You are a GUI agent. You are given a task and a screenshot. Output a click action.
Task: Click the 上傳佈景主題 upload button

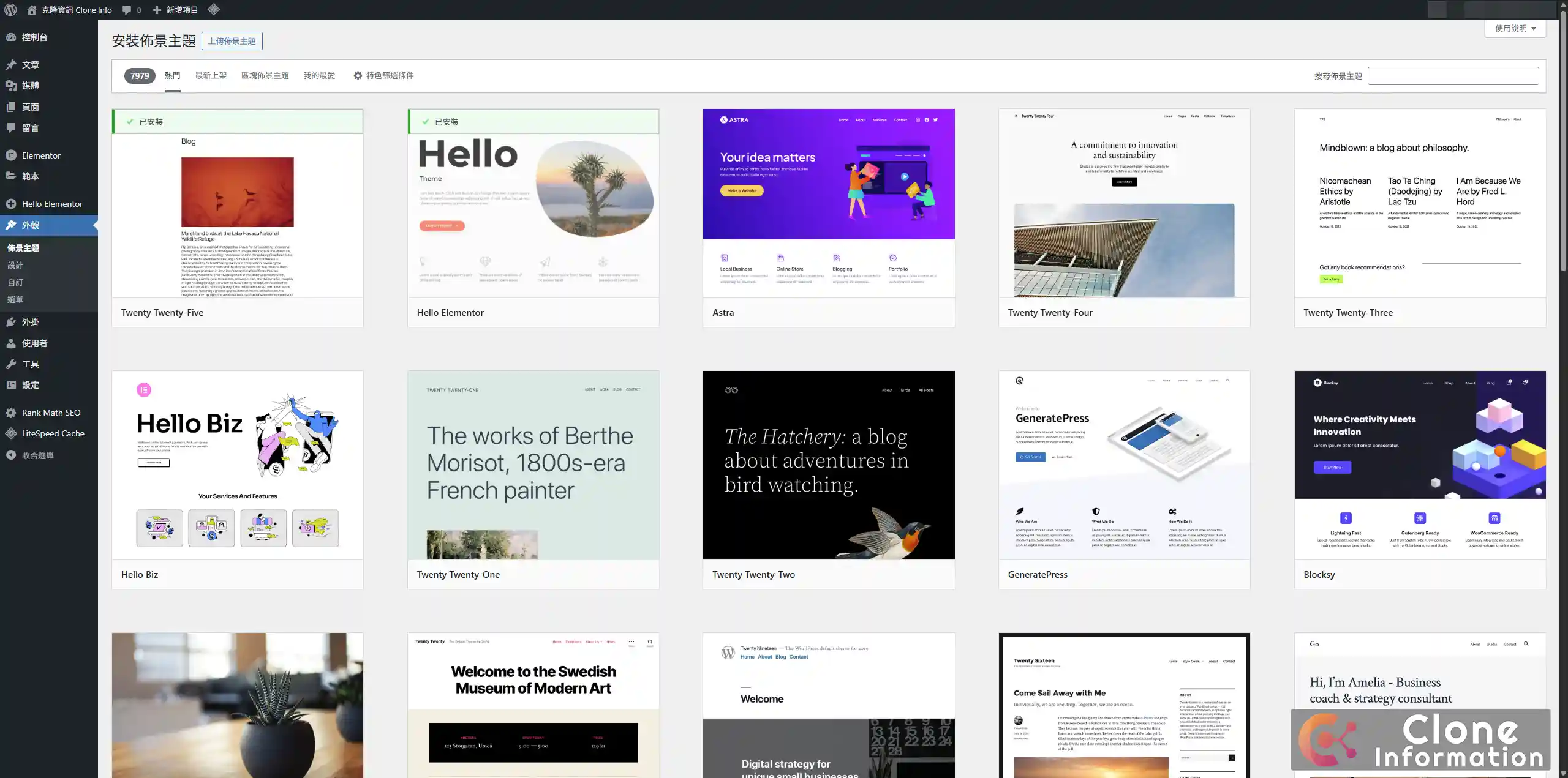[232, 41]
